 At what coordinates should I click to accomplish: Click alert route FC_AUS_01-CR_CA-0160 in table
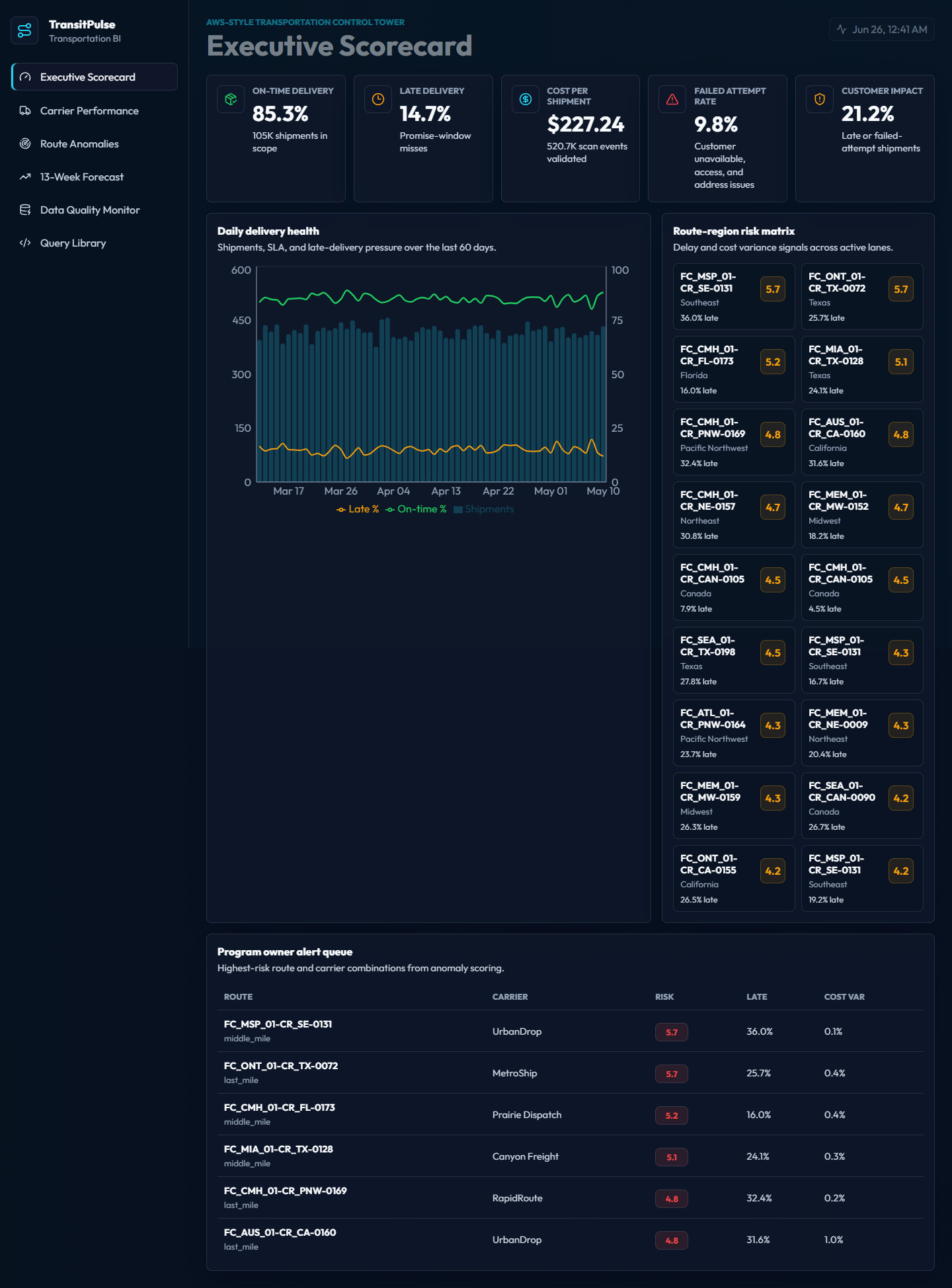[280, 1232]
